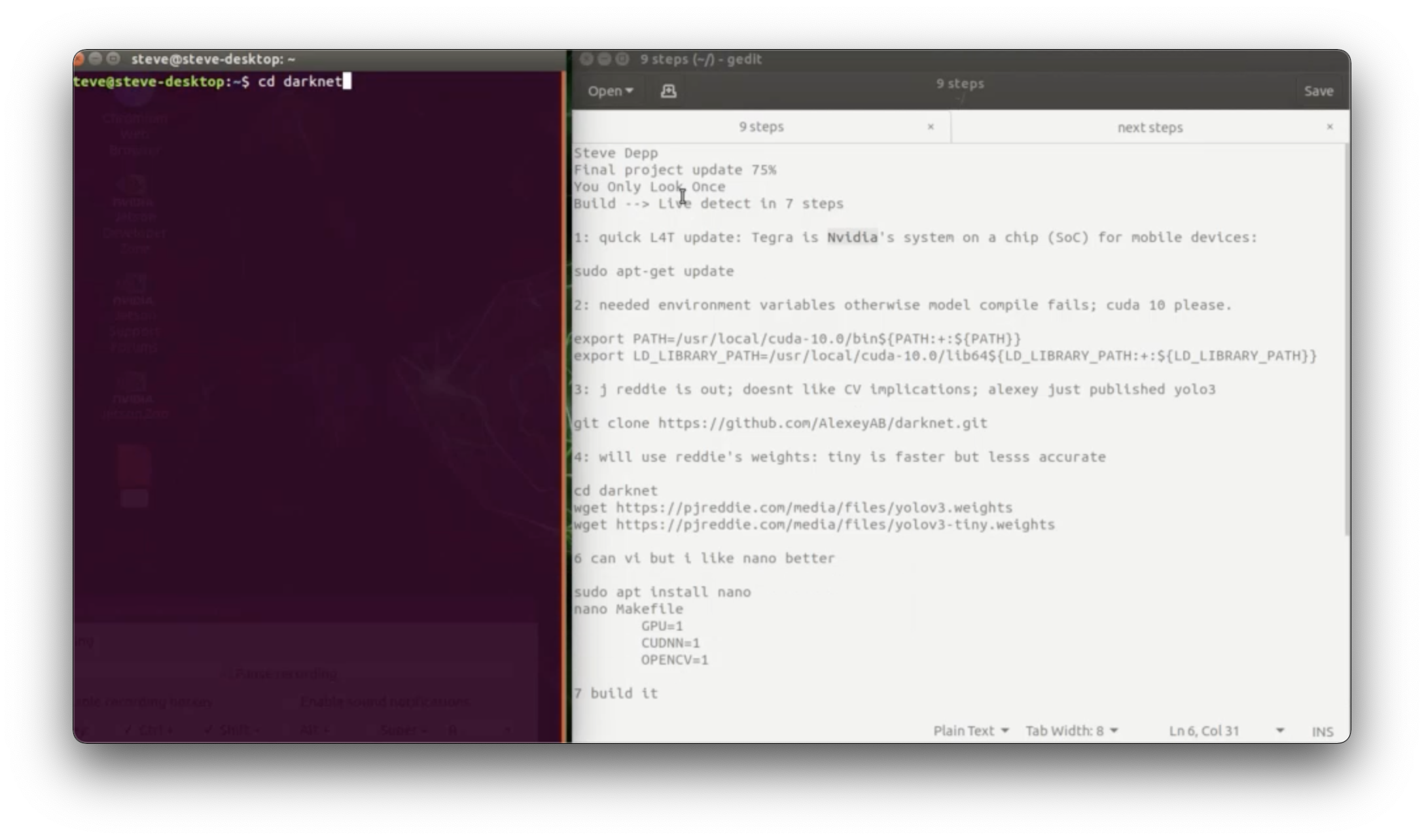Close the next steps tab

[x=1330, y=127]
